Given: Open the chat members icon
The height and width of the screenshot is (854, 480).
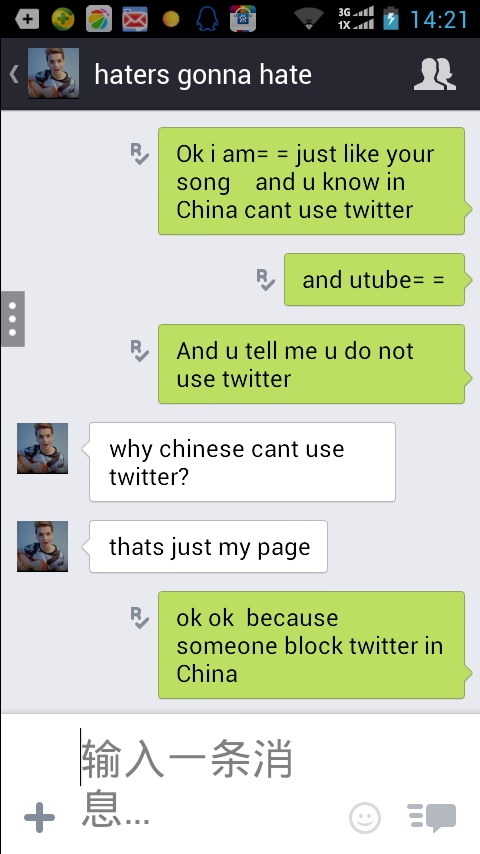Looking at the screenshot, I should point(434,74).
